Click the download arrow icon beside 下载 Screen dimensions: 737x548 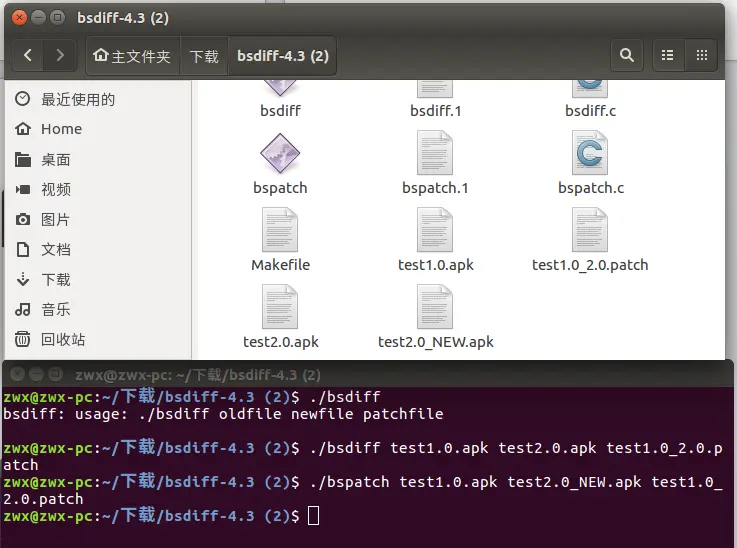point(23,280)
